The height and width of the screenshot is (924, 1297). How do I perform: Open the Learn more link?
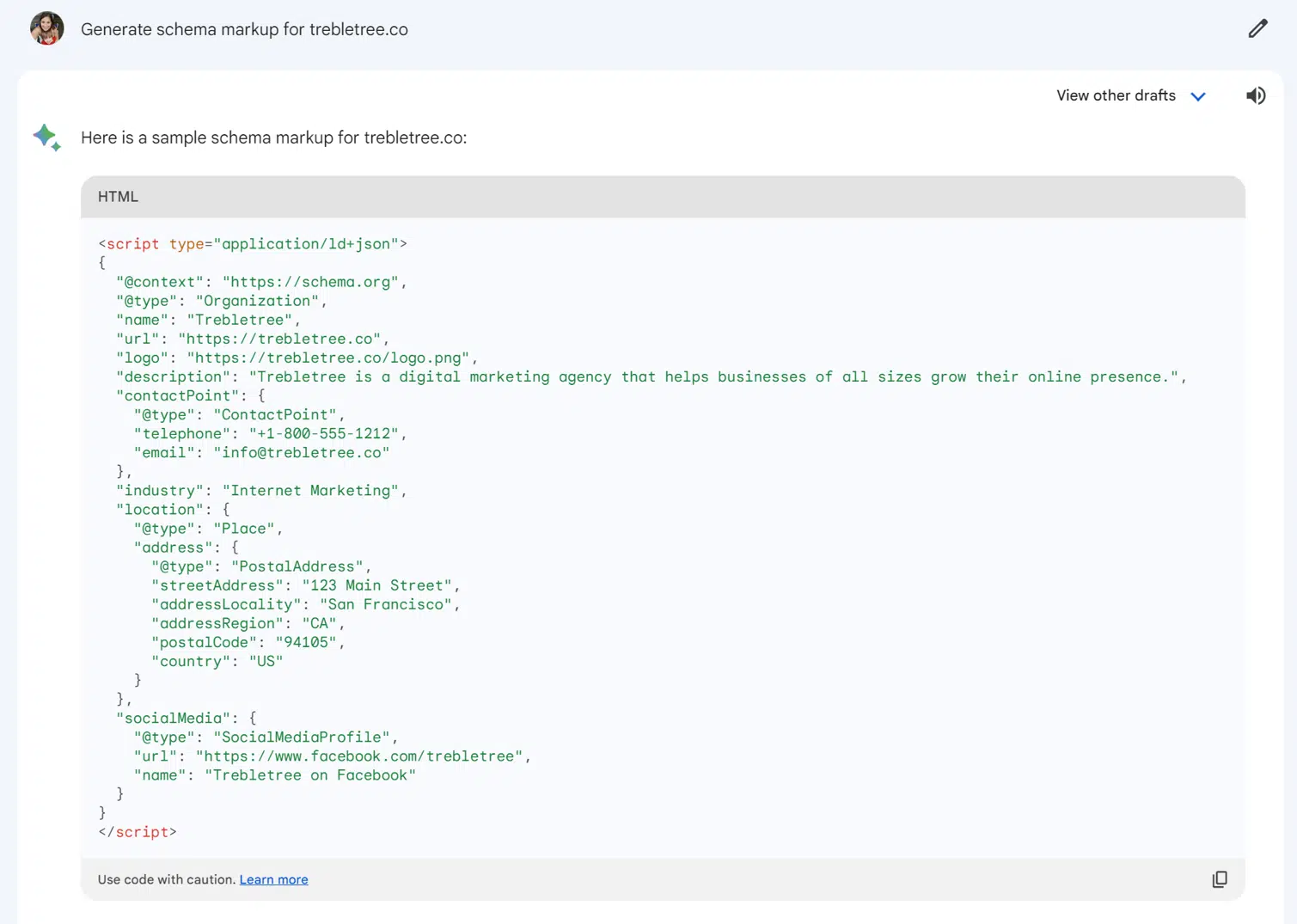tap(273, 879)
